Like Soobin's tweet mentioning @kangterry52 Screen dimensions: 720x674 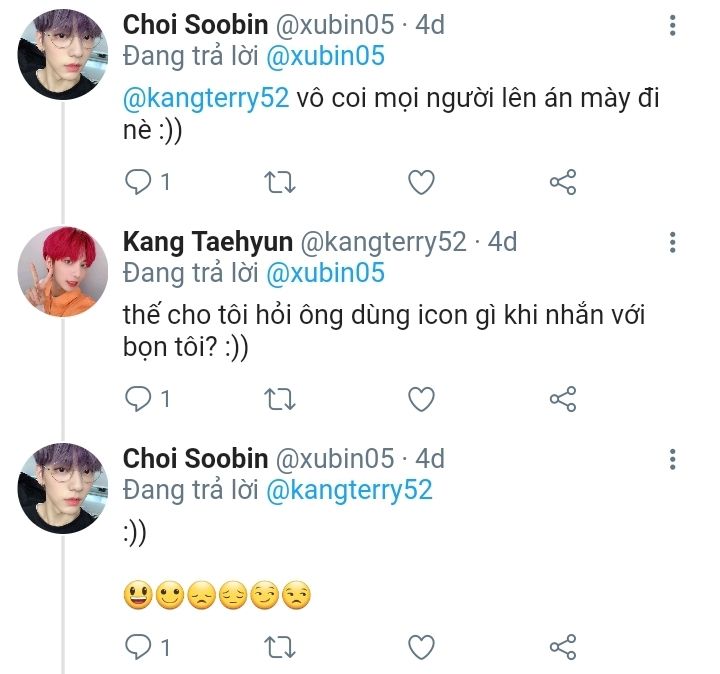point(422,182)
